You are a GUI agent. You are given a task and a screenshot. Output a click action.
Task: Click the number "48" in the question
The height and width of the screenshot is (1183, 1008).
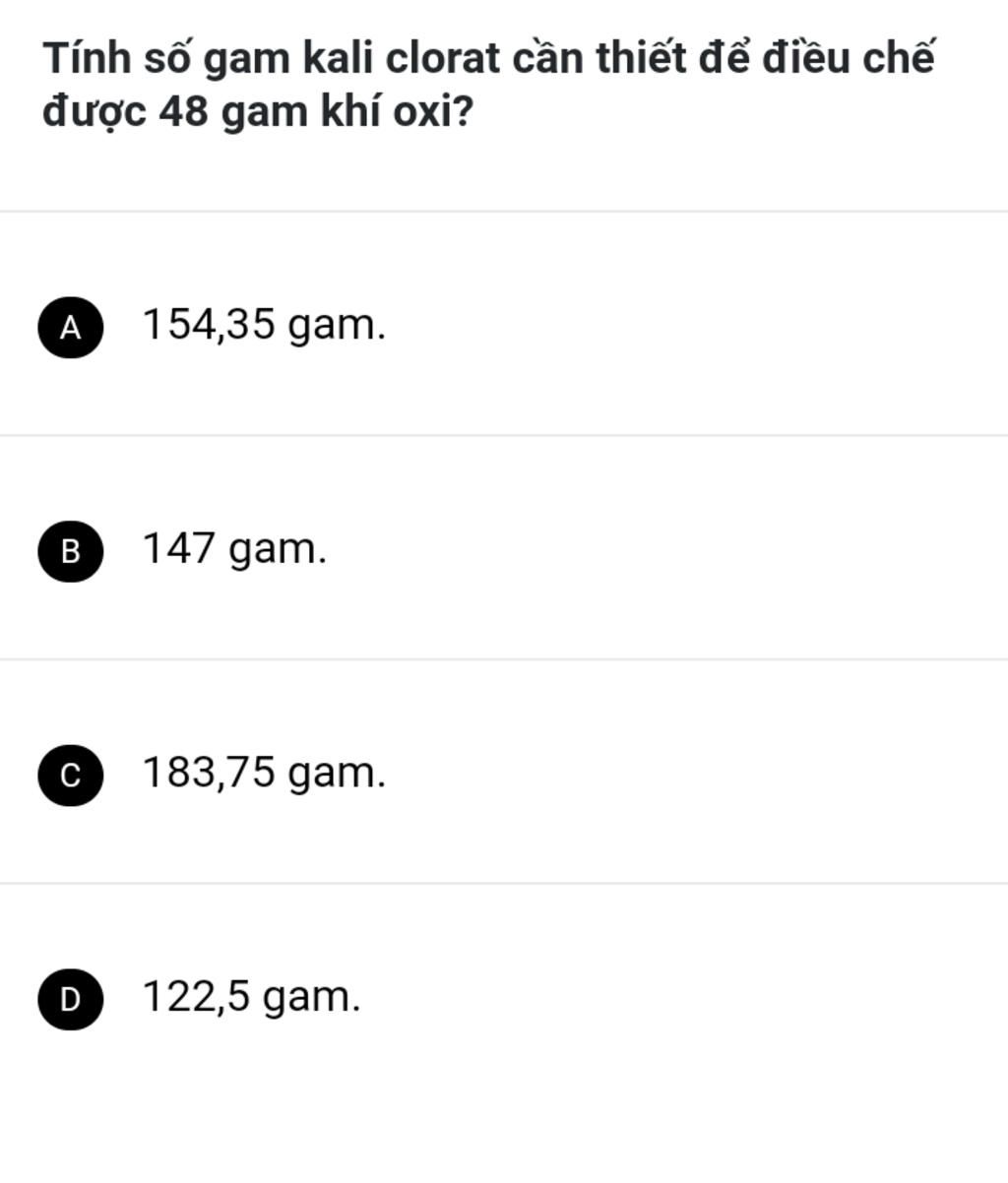tap(183, 113)
